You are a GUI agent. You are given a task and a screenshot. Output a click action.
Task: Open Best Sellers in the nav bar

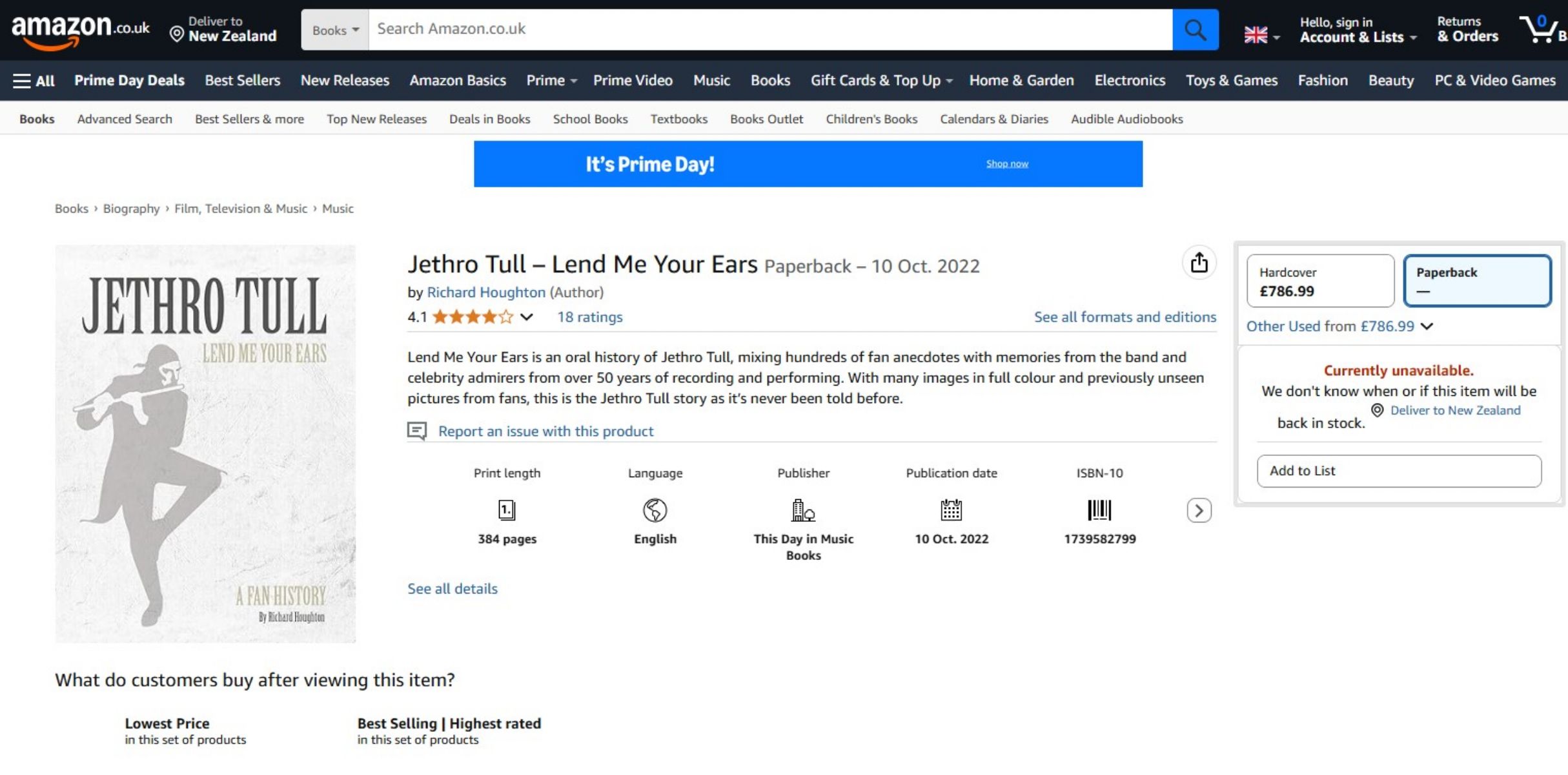click(x=243, y=81)
